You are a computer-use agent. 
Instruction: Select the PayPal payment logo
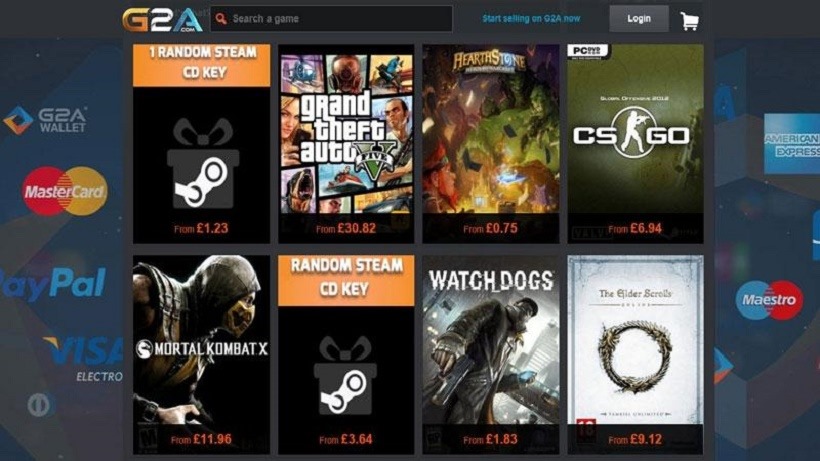coord(52,284)
